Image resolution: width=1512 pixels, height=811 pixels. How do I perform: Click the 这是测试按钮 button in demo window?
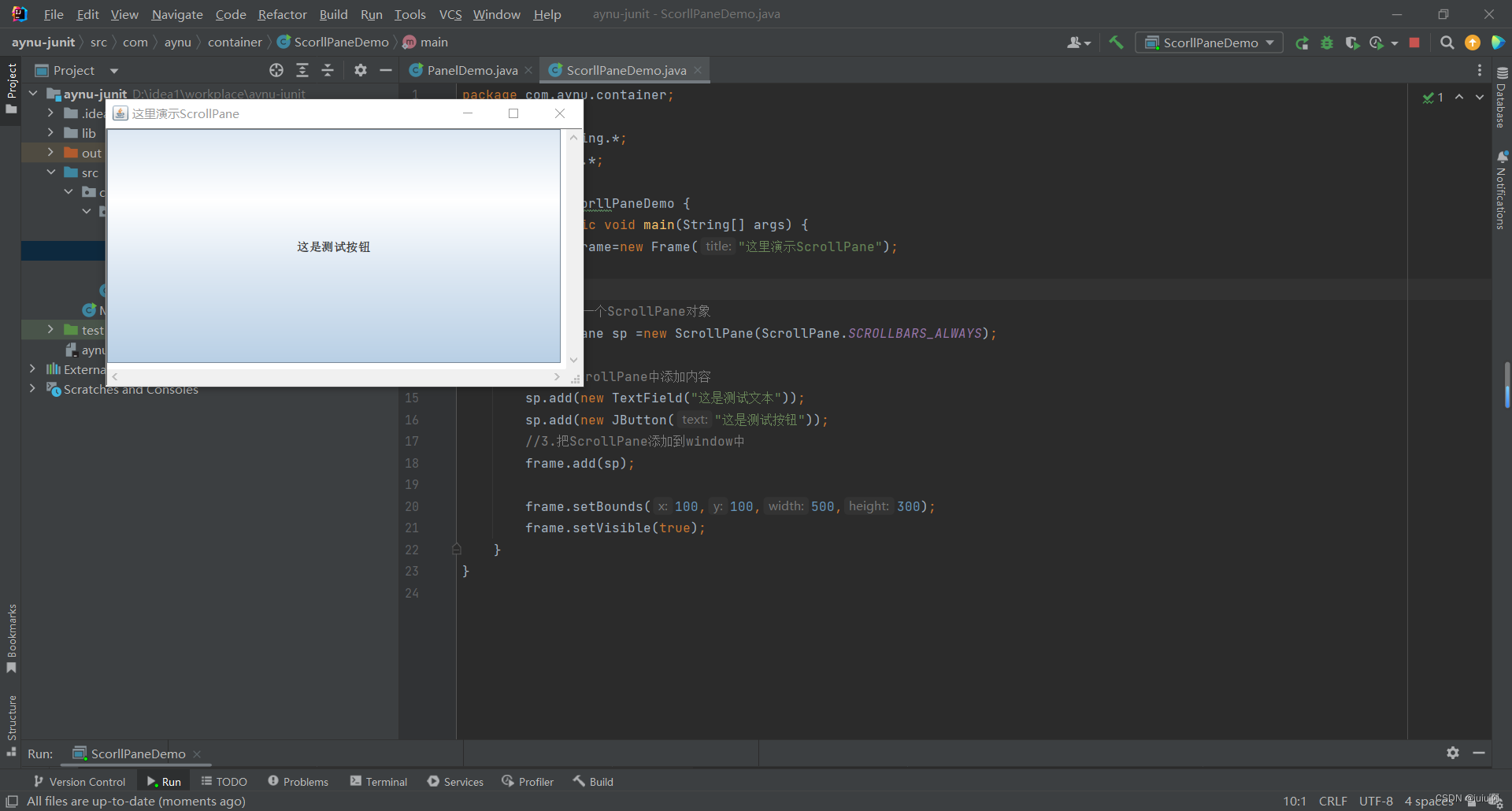tap(333, 246)
